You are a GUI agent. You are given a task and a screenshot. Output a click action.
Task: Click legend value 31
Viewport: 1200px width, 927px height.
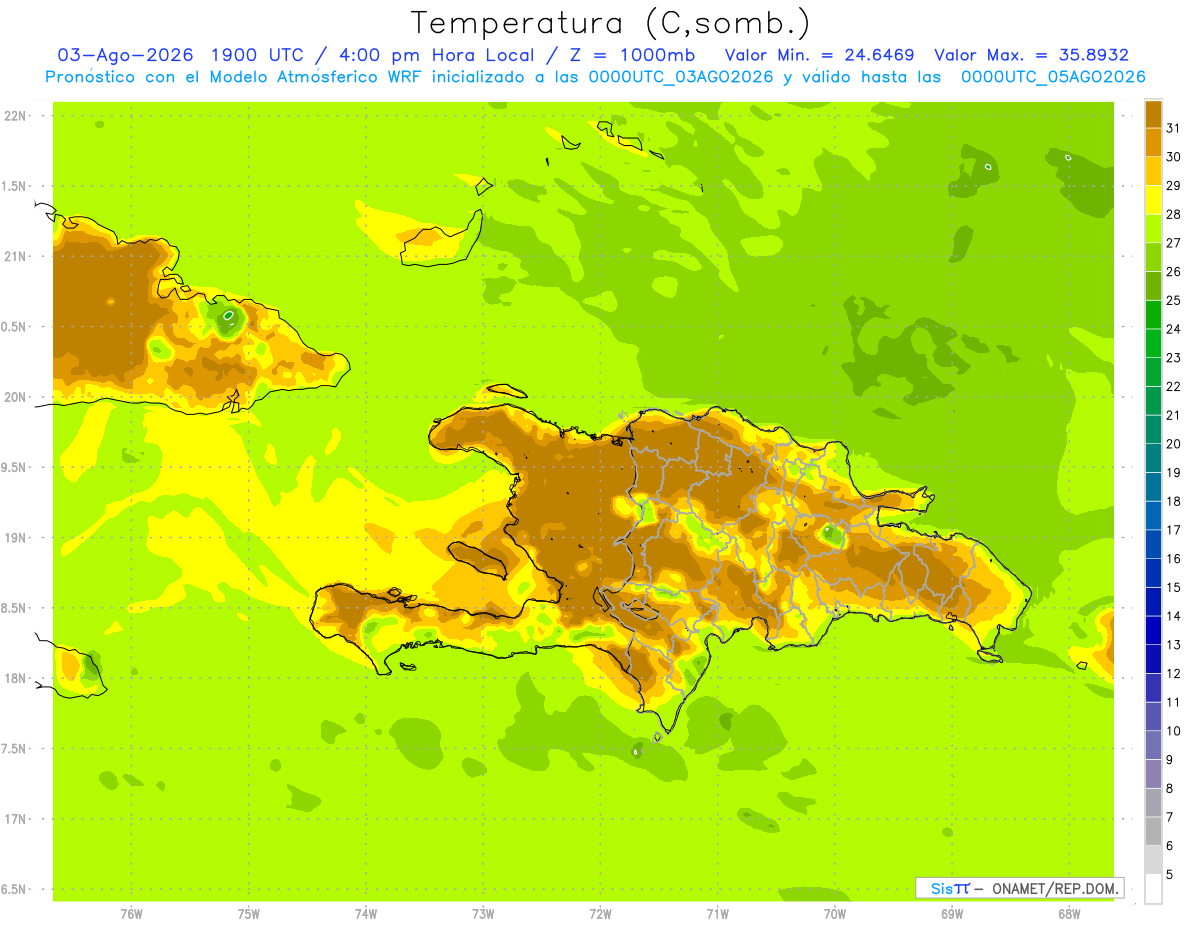[1174, 128]
